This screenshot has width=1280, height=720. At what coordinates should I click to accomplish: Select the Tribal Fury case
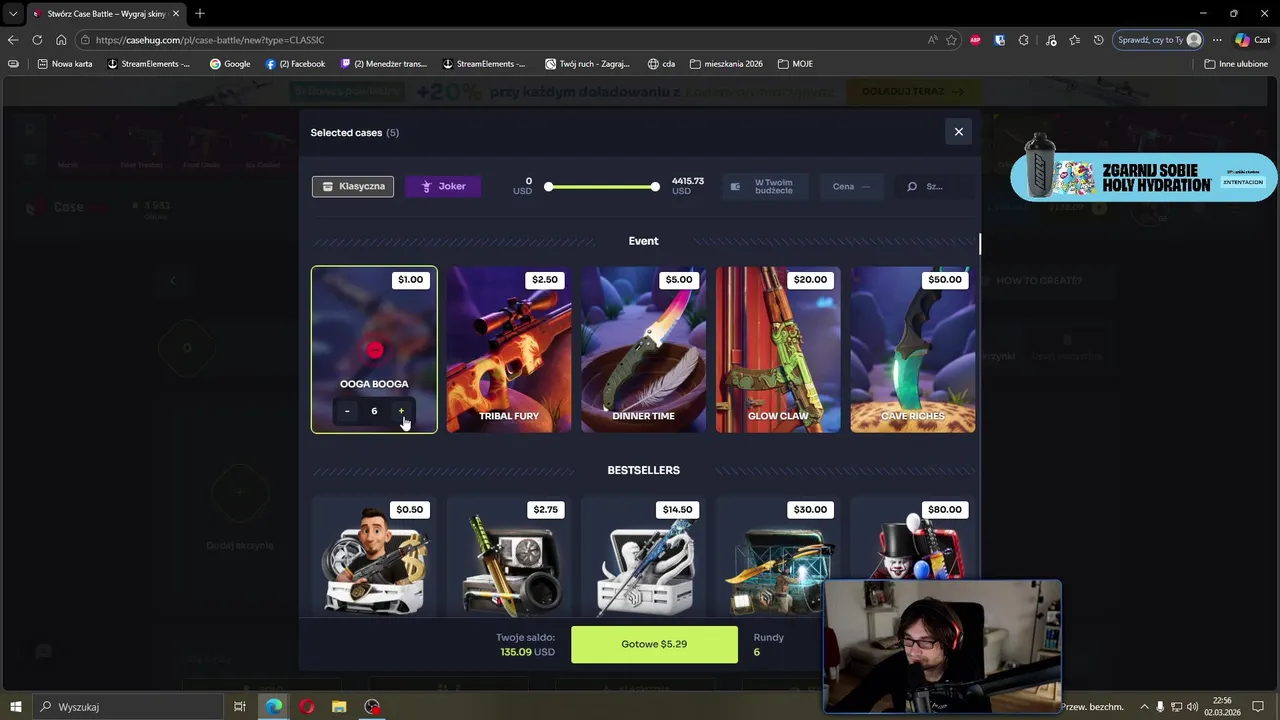tap(509, 349)
